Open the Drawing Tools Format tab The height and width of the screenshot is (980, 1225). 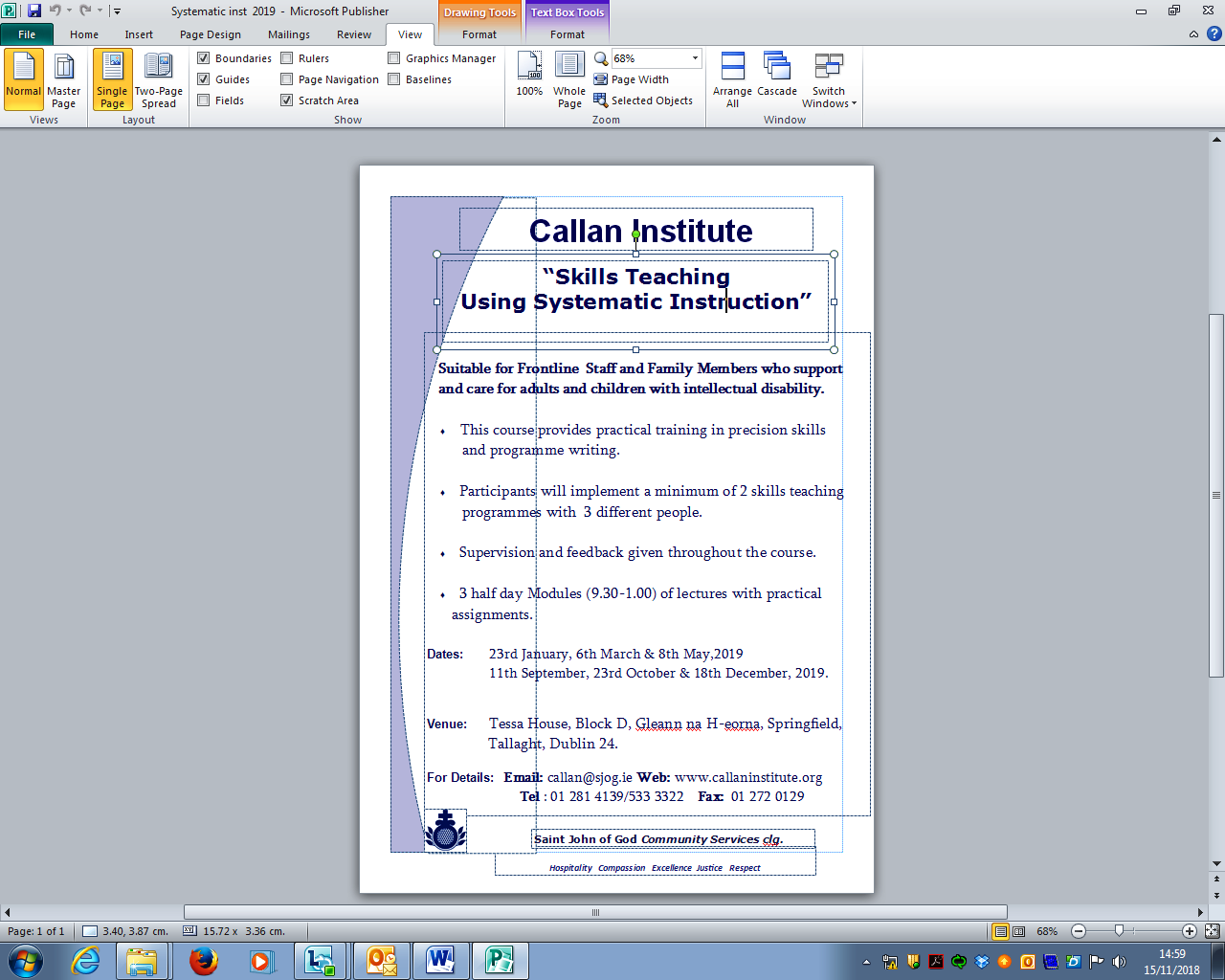tap(479, 34)
